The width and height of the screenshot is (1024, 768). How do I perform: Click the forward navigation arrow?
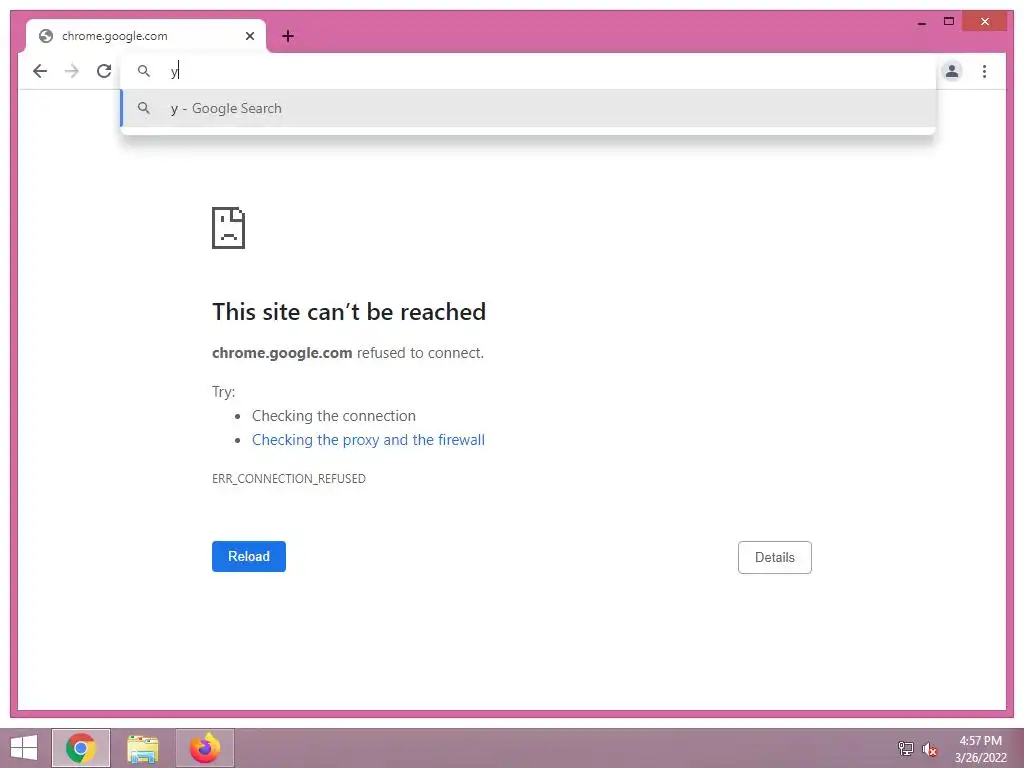click(72, 71)
